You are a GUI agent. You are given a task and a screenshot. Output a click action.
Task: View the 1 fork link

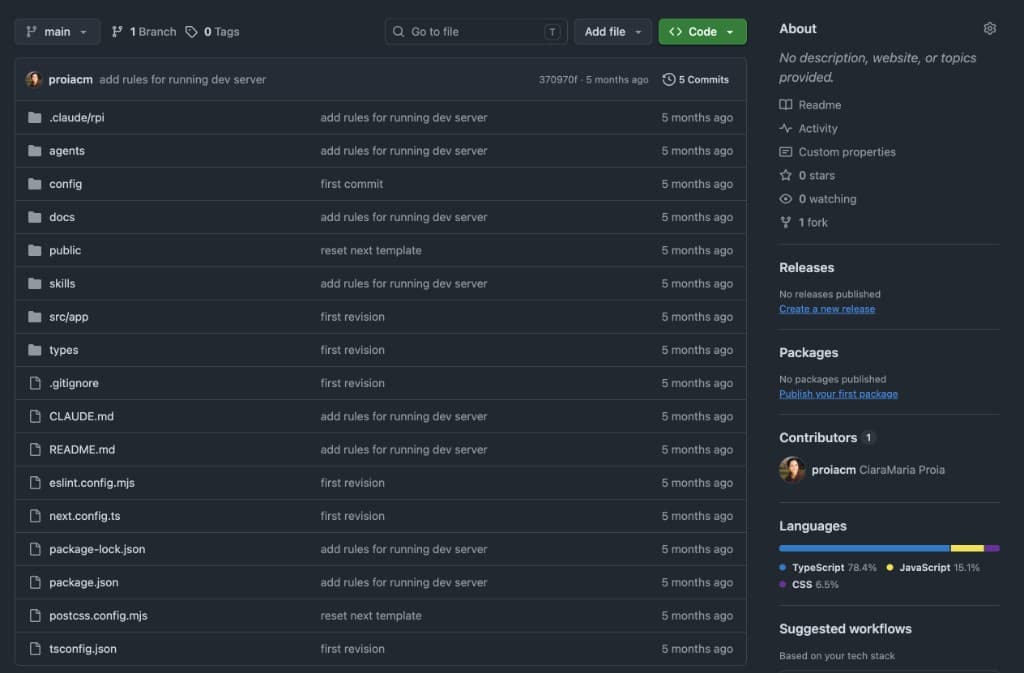click(x=813, y=223)
